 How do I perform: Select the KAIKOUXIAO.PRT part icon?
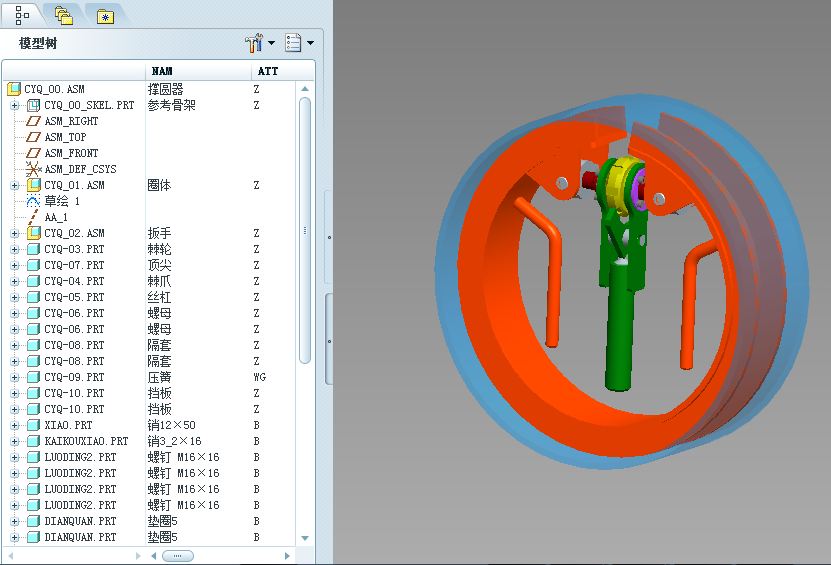(x=34, y=441)
